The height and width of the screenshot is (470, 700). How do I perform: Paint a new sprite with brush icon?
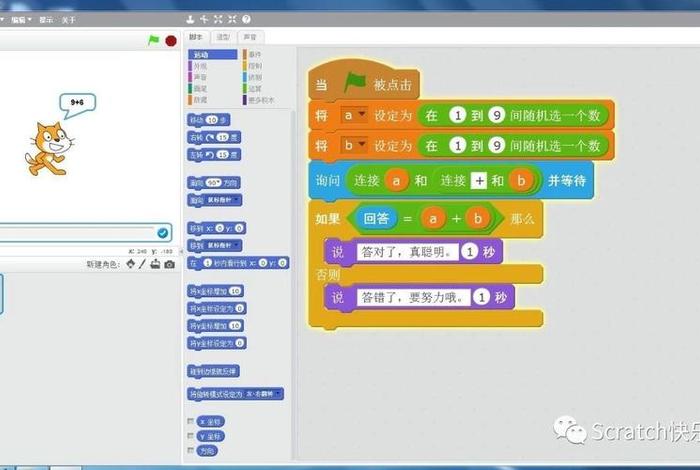point(143,264)
